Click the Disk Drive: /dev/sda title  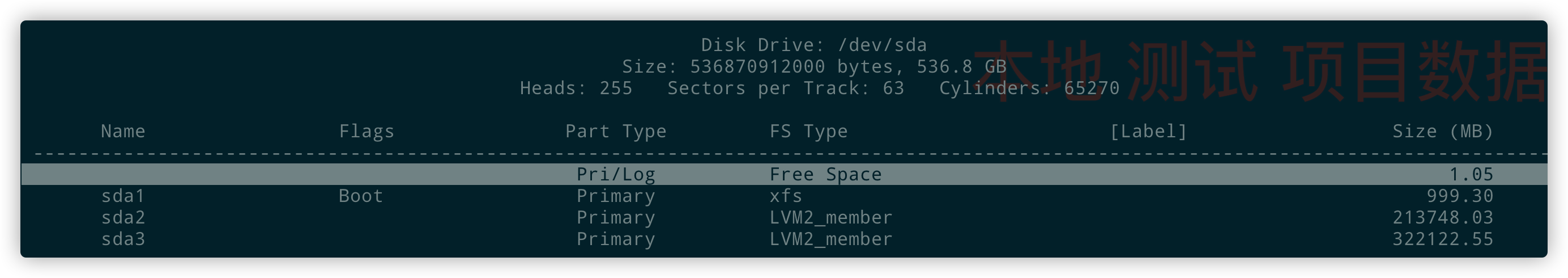click(x=814, y=45)
